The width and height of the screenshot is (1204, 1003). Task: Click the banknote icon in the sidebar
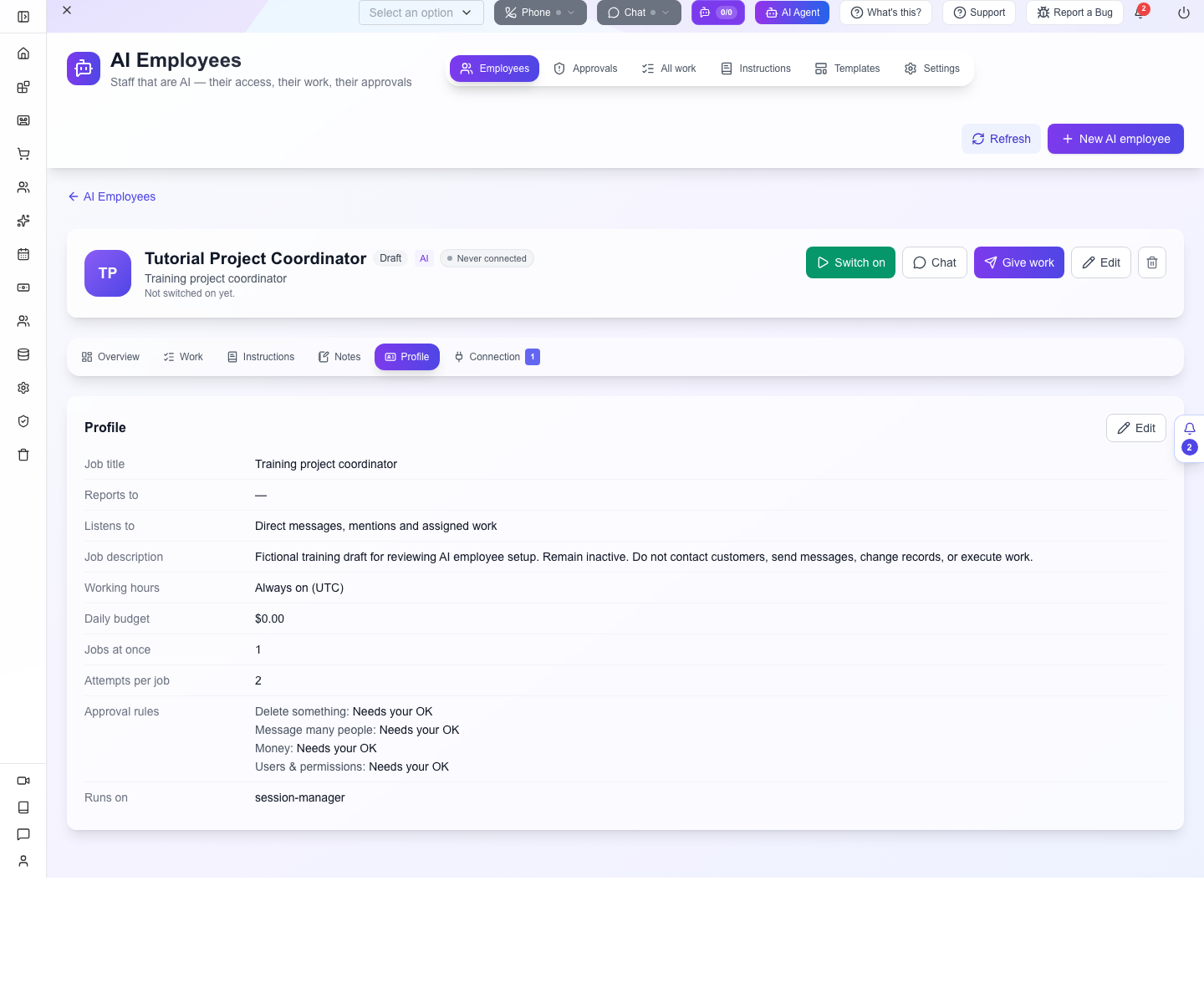(23, 288)
